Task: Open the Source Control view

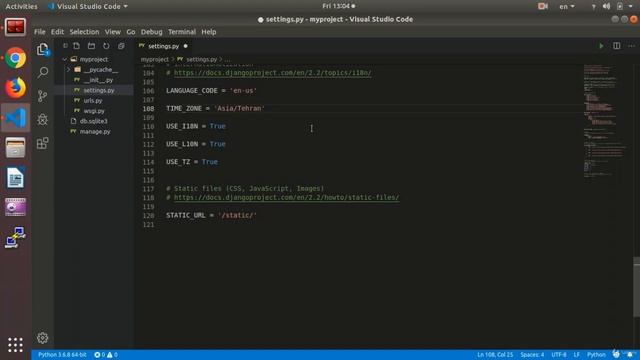Action: click(x=42, y=96)
